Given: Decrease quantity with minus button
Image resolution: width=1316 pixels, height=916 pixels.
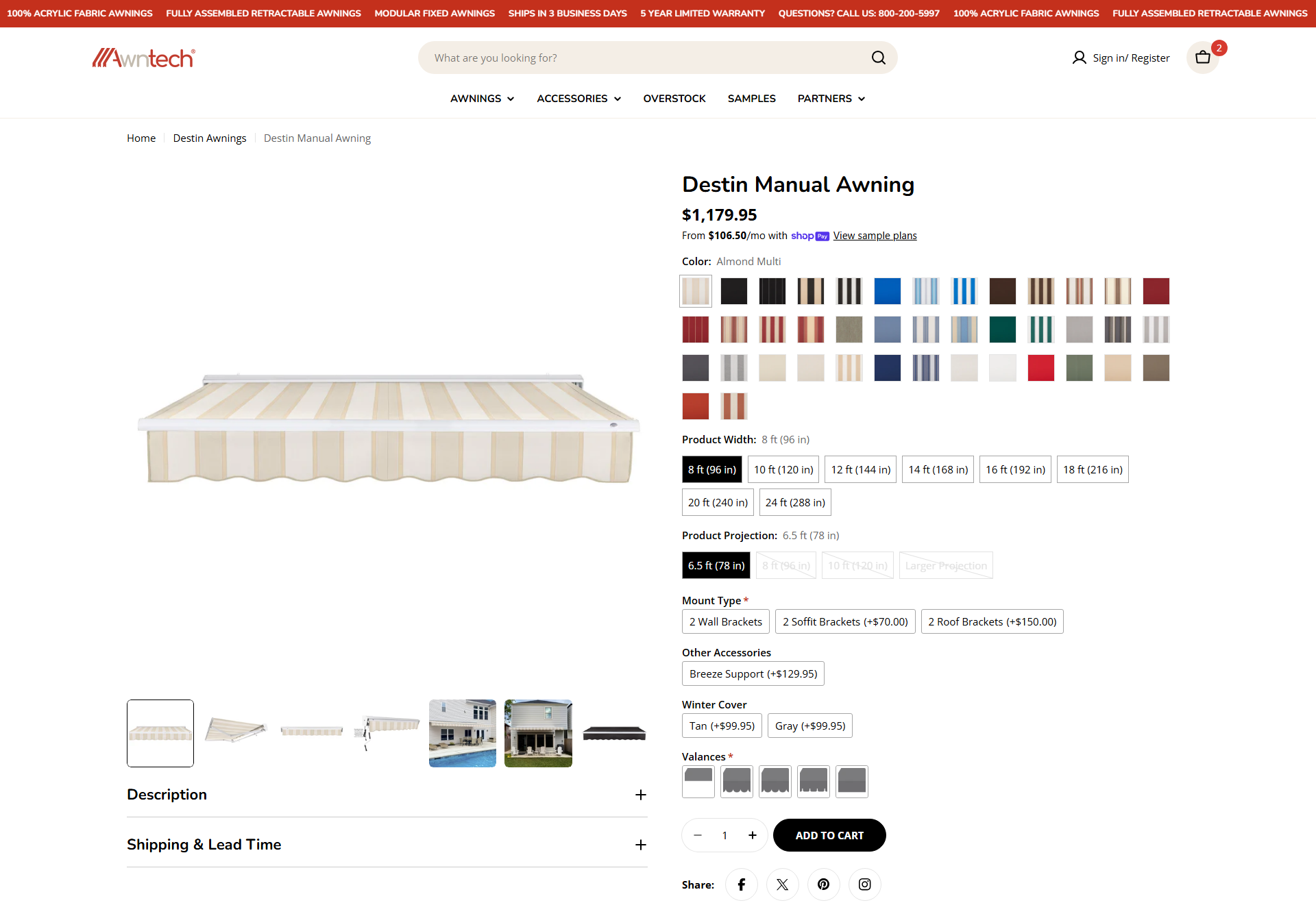Looking at the screenshot, I should pos(698,835).
